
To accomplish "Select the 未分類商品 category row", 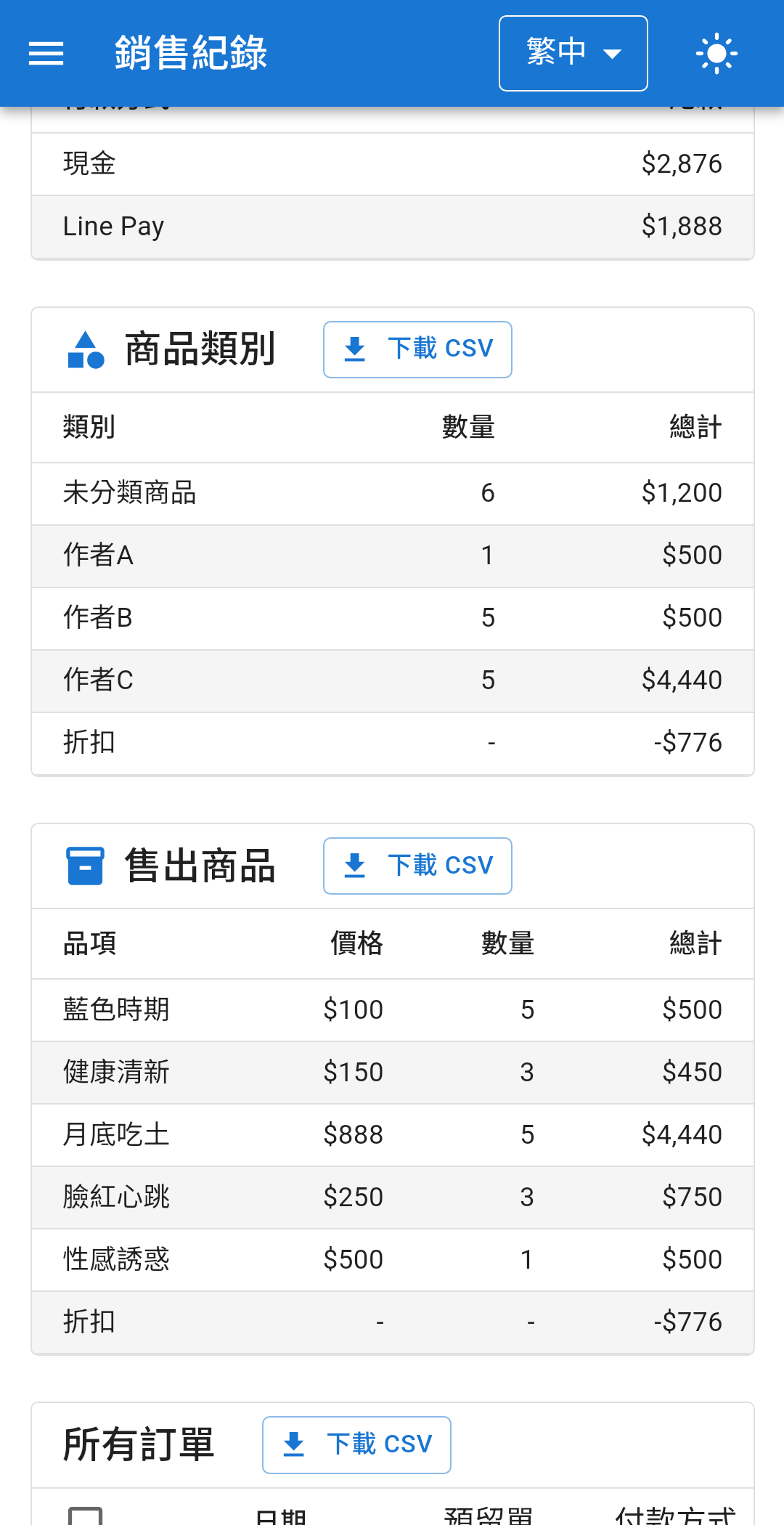I will click(x=393, y=493).
